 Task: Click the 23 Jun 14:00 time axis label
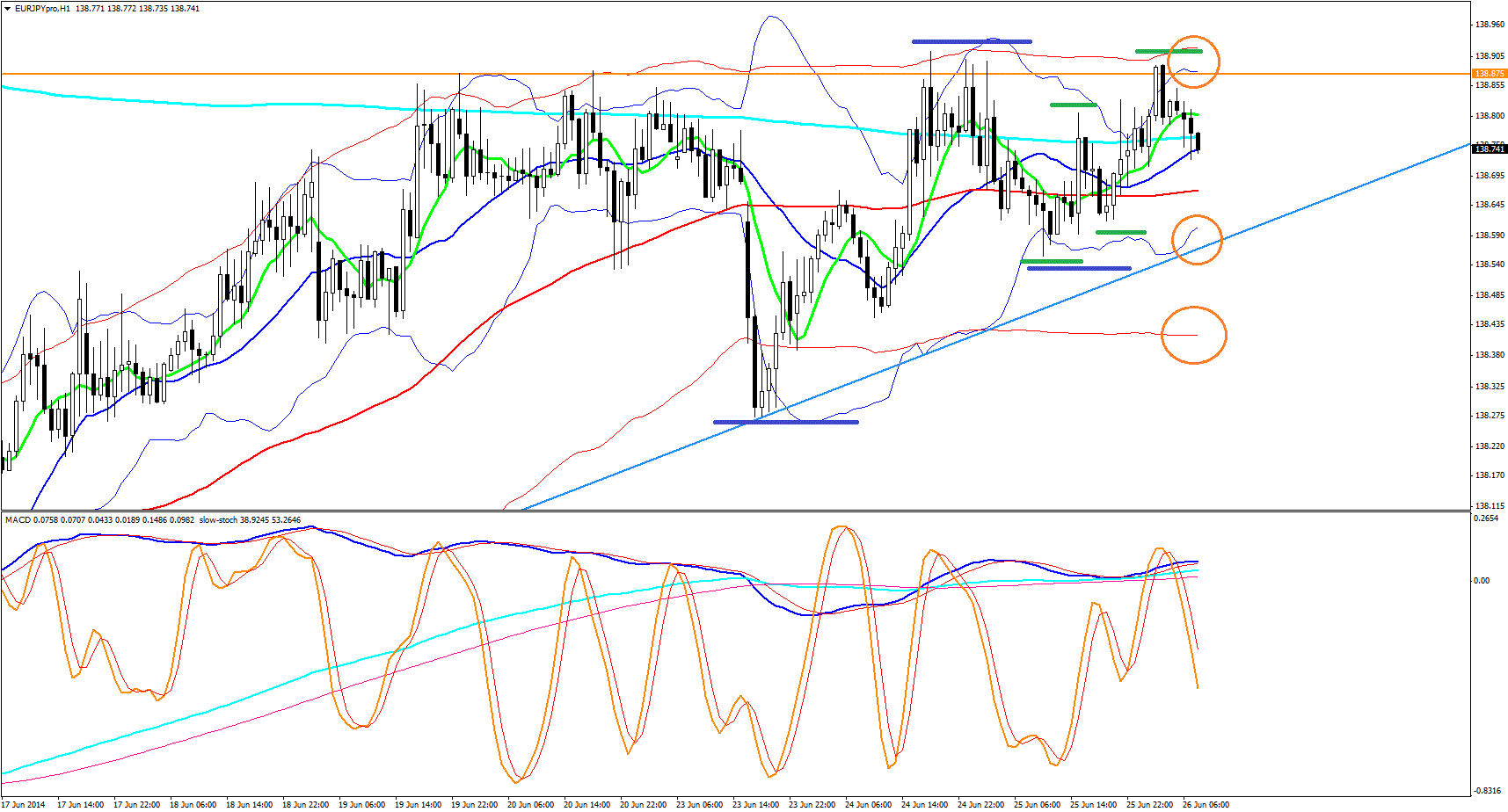[755, 804]
